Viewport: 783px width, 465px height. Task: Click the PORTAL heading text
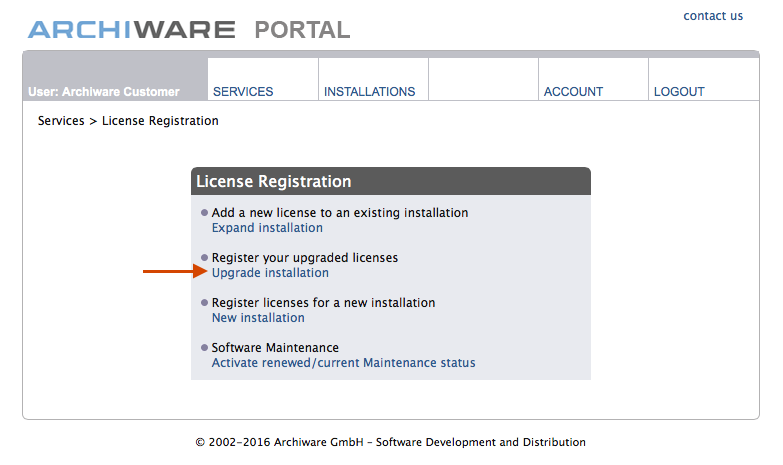(302, 30)
